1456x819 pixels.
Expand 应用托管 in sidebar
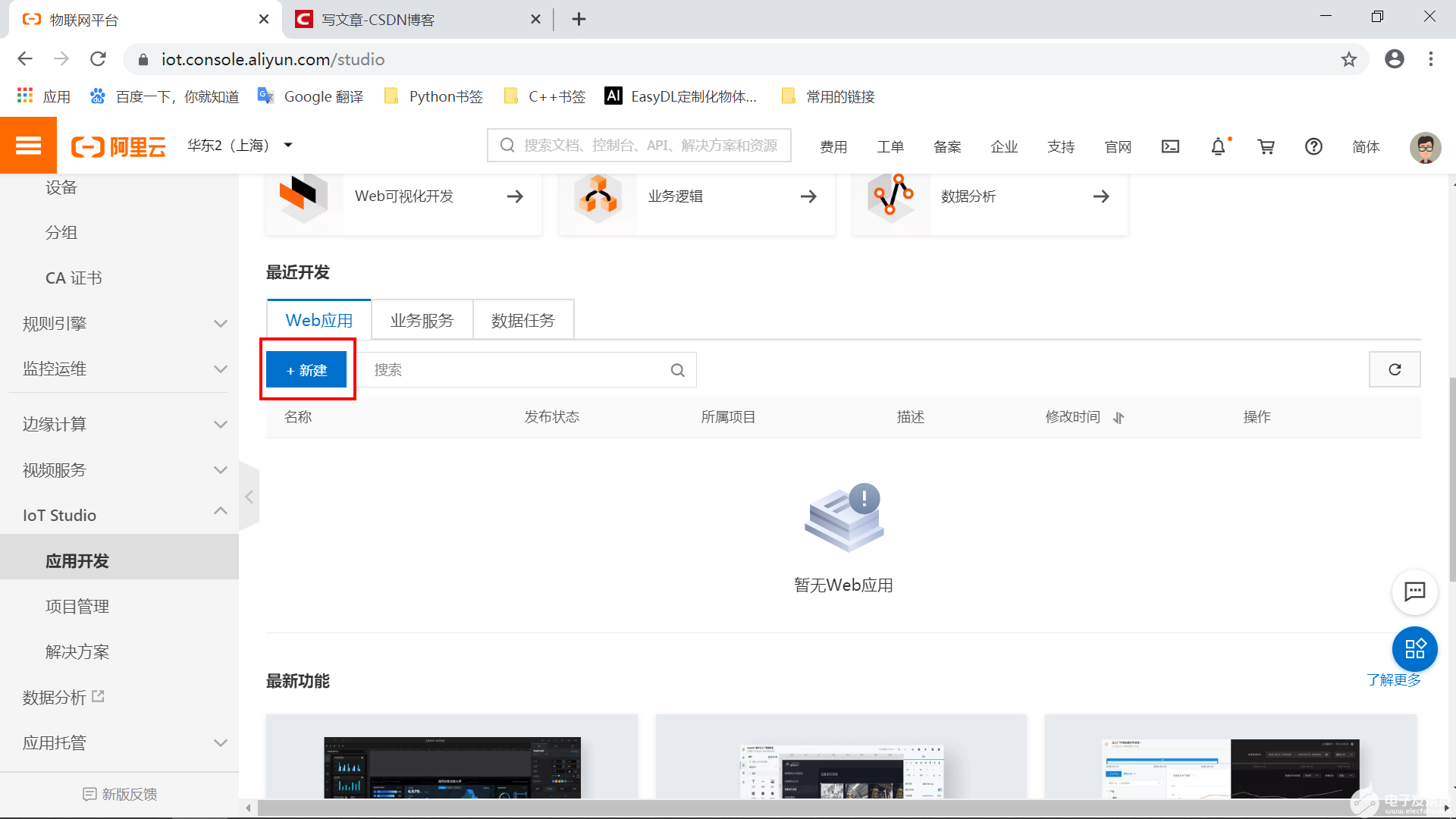tap(221, 743)
